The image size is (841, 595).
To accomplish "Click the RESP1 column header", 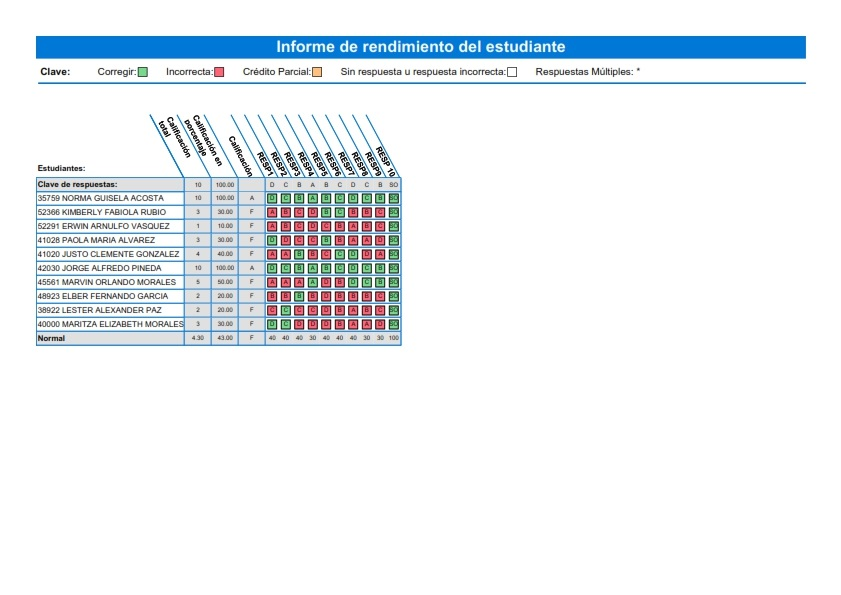I will click(264, 164).
